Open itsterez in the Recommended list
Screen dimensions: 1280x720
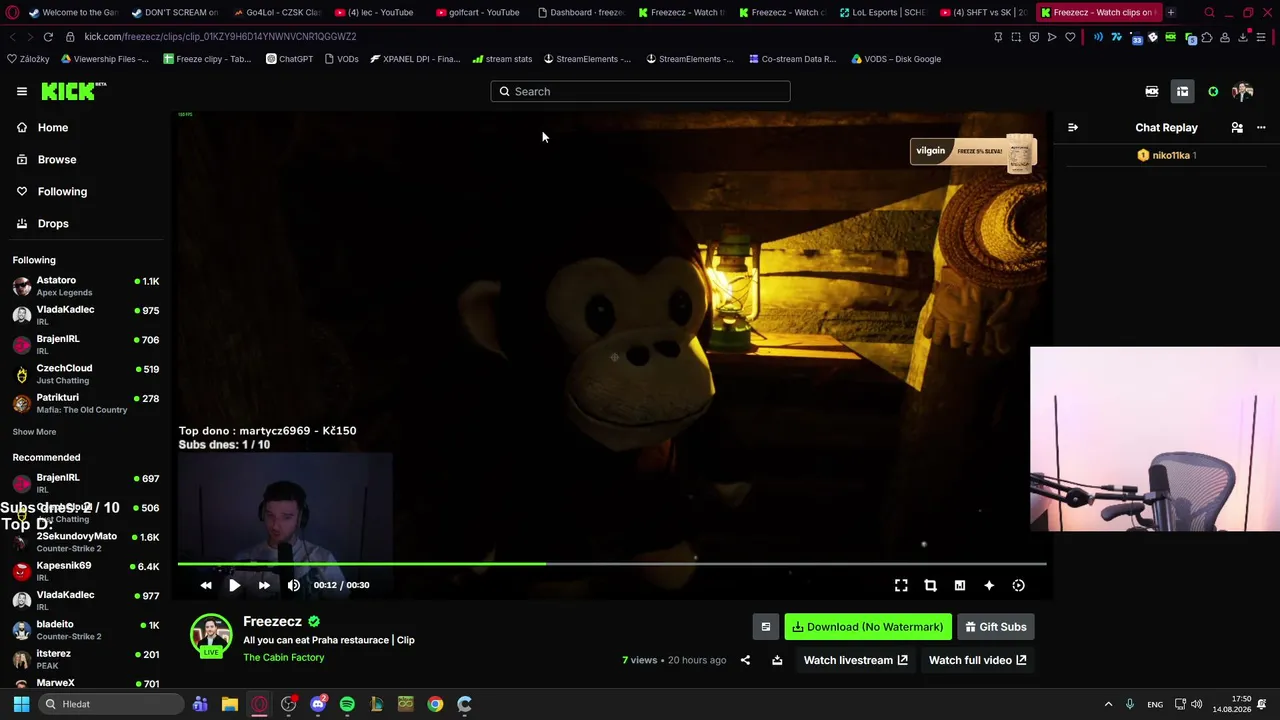pos(85,659)
